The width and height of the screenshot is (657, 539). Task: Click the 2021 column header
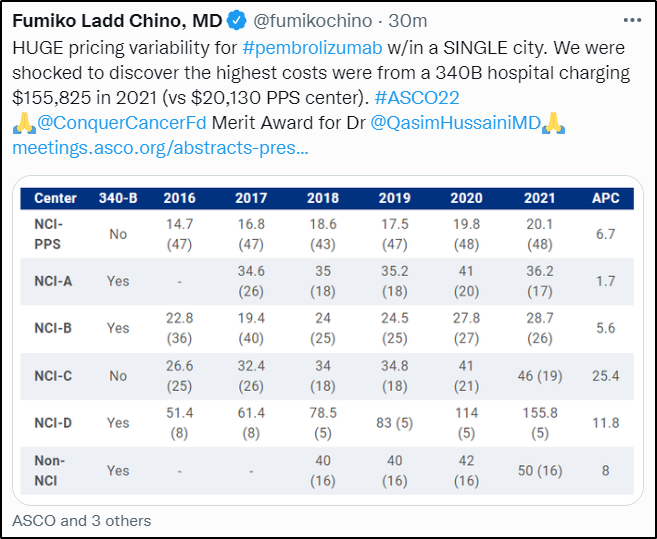click(538, 198)
